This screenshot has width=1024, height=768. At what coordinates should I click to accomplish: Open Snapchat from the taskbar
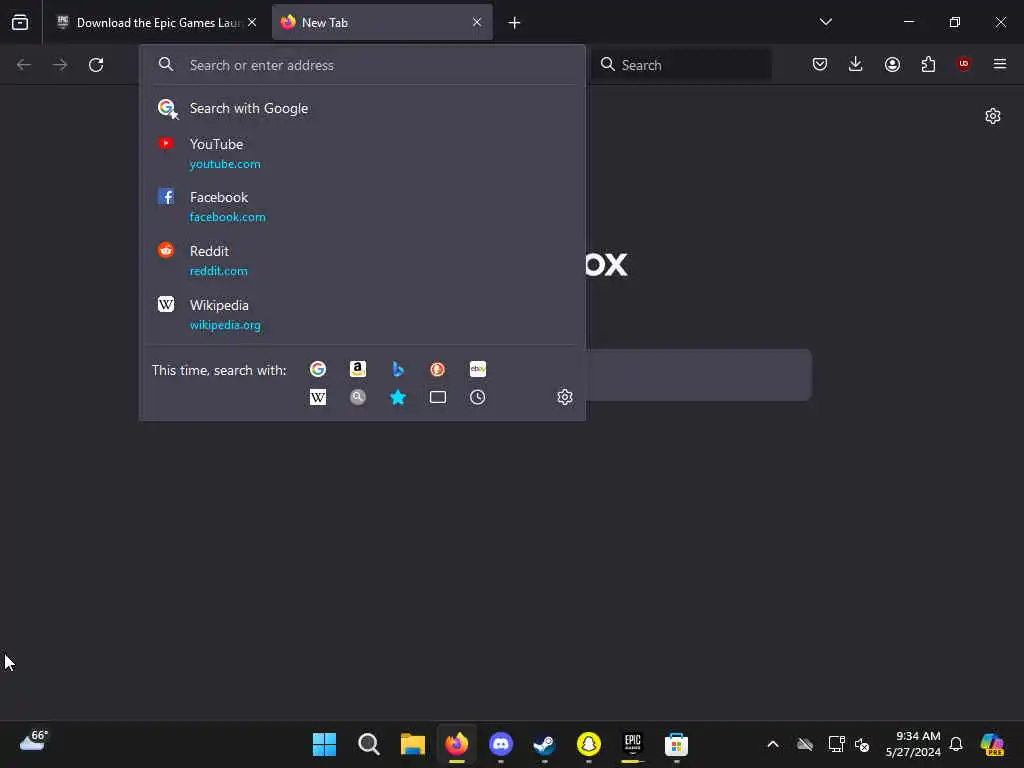click(x=588, y=744)
